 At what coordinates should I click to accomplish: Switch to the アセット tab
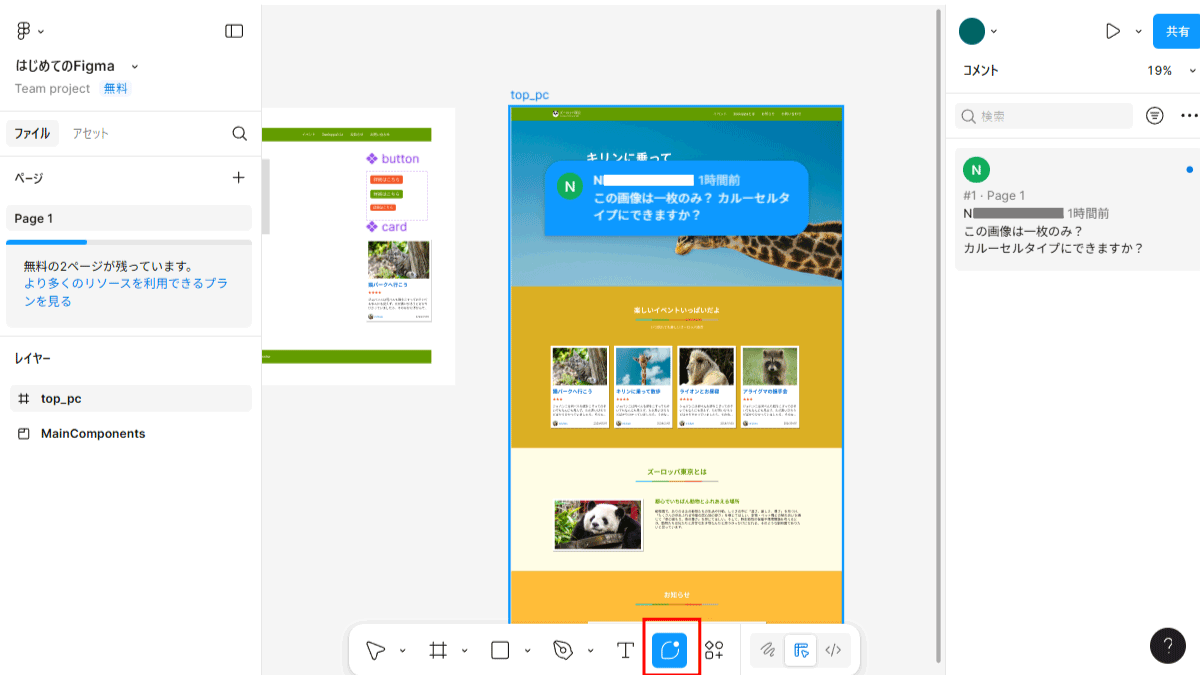click(x=90, y=133)
